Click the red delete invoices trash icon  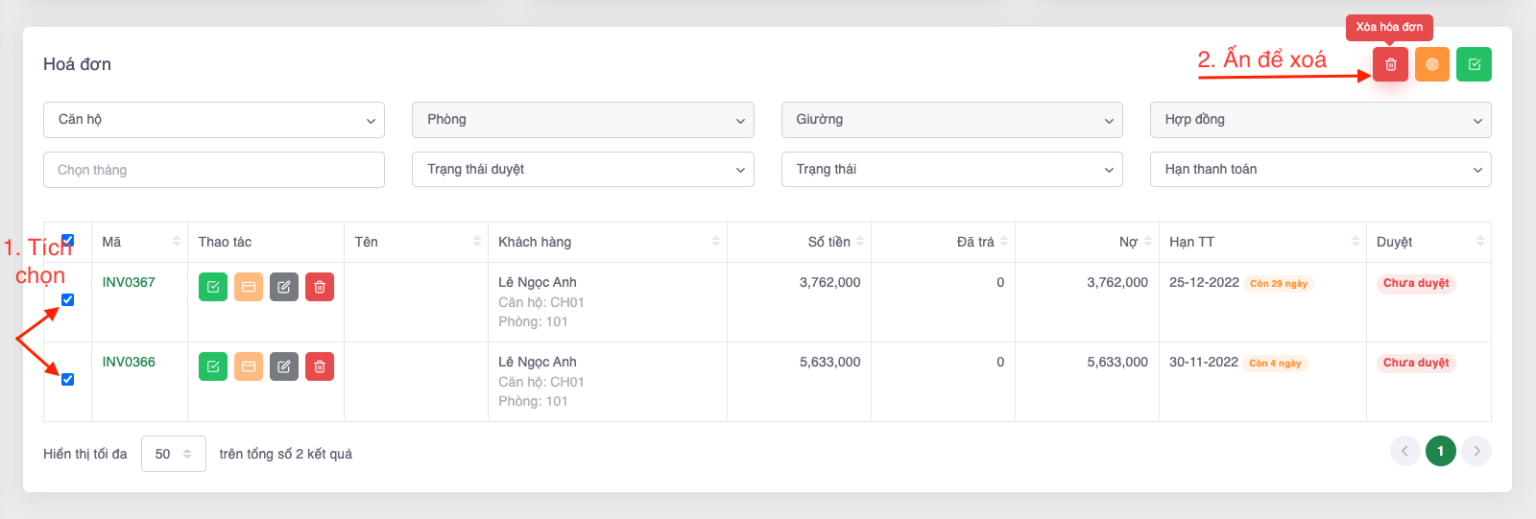point(1390,64)
